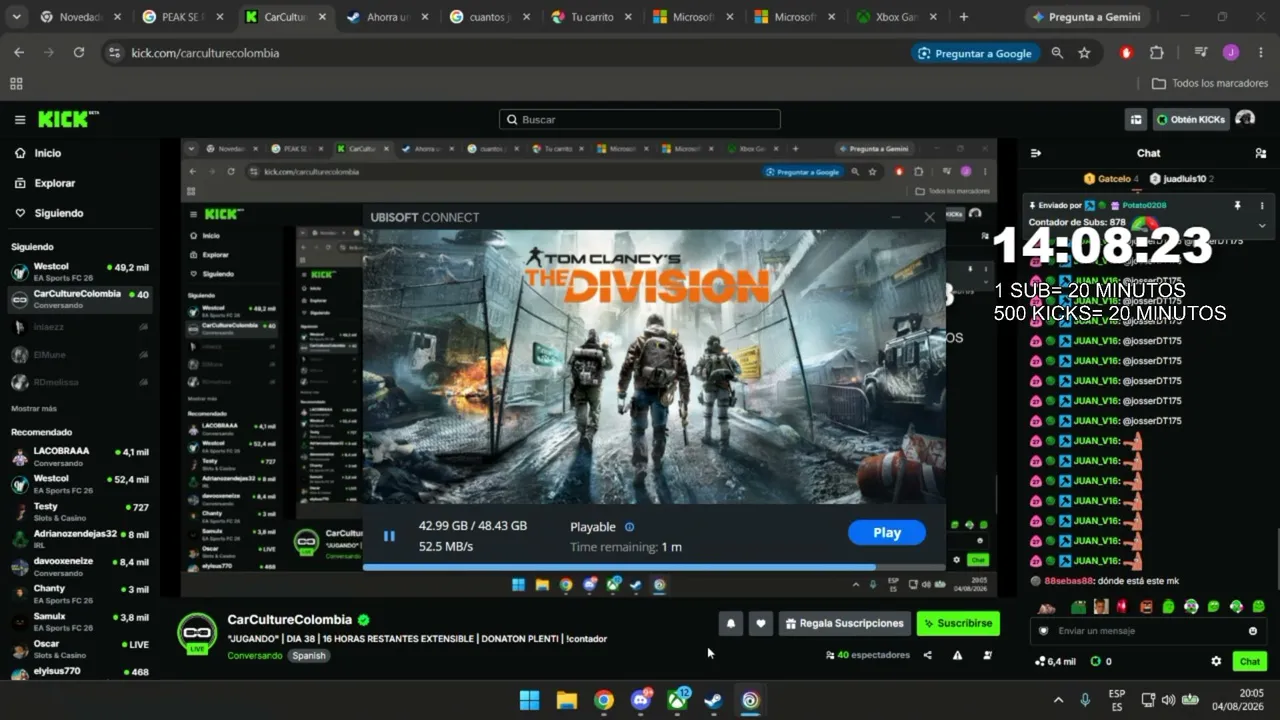
Task: Click the Chrome address bar URL
Action: click(x=205, y=53)
